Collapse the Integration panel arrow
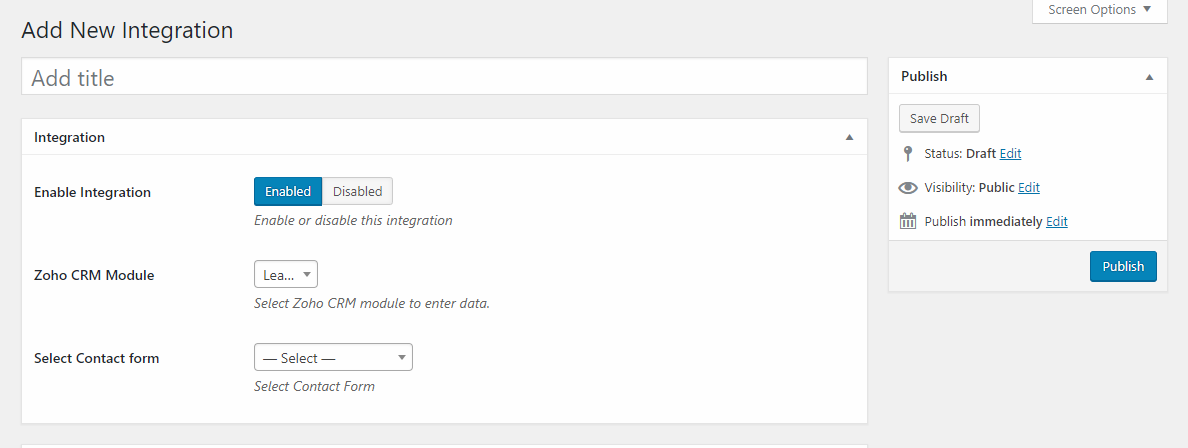The width and height of the screenshot is (1188, 448). [x=849, y=137]
